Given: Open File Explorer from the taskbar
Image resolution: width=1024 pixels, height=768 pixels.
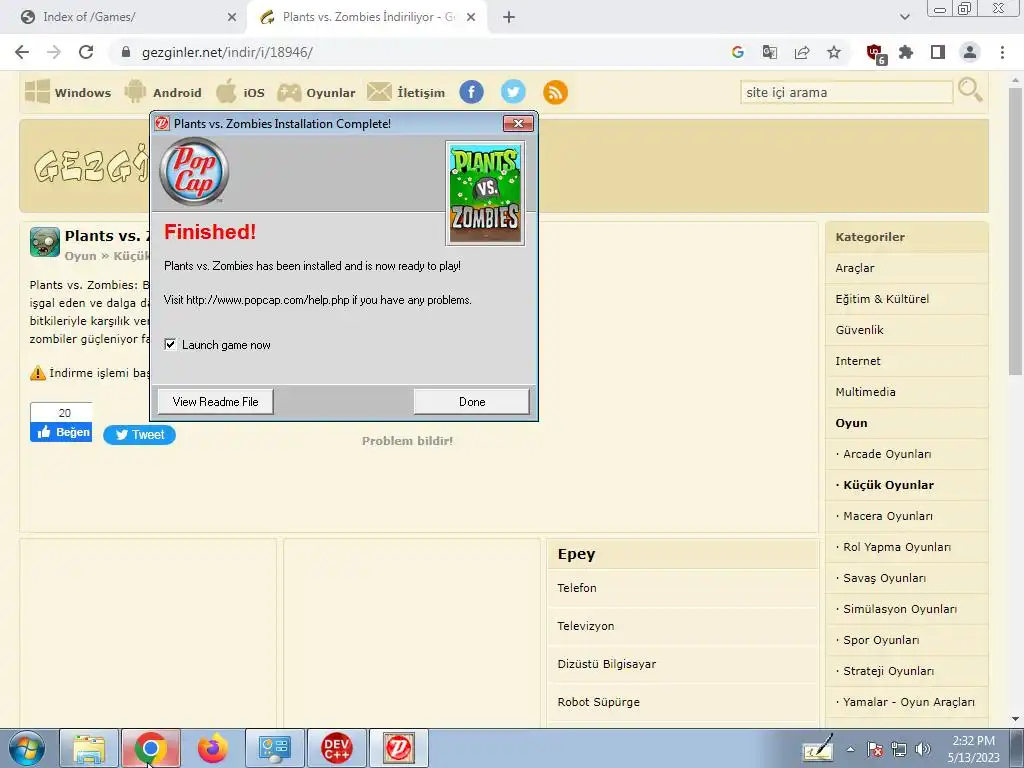Looking at the screenshot, I should [x=89, y=748].
